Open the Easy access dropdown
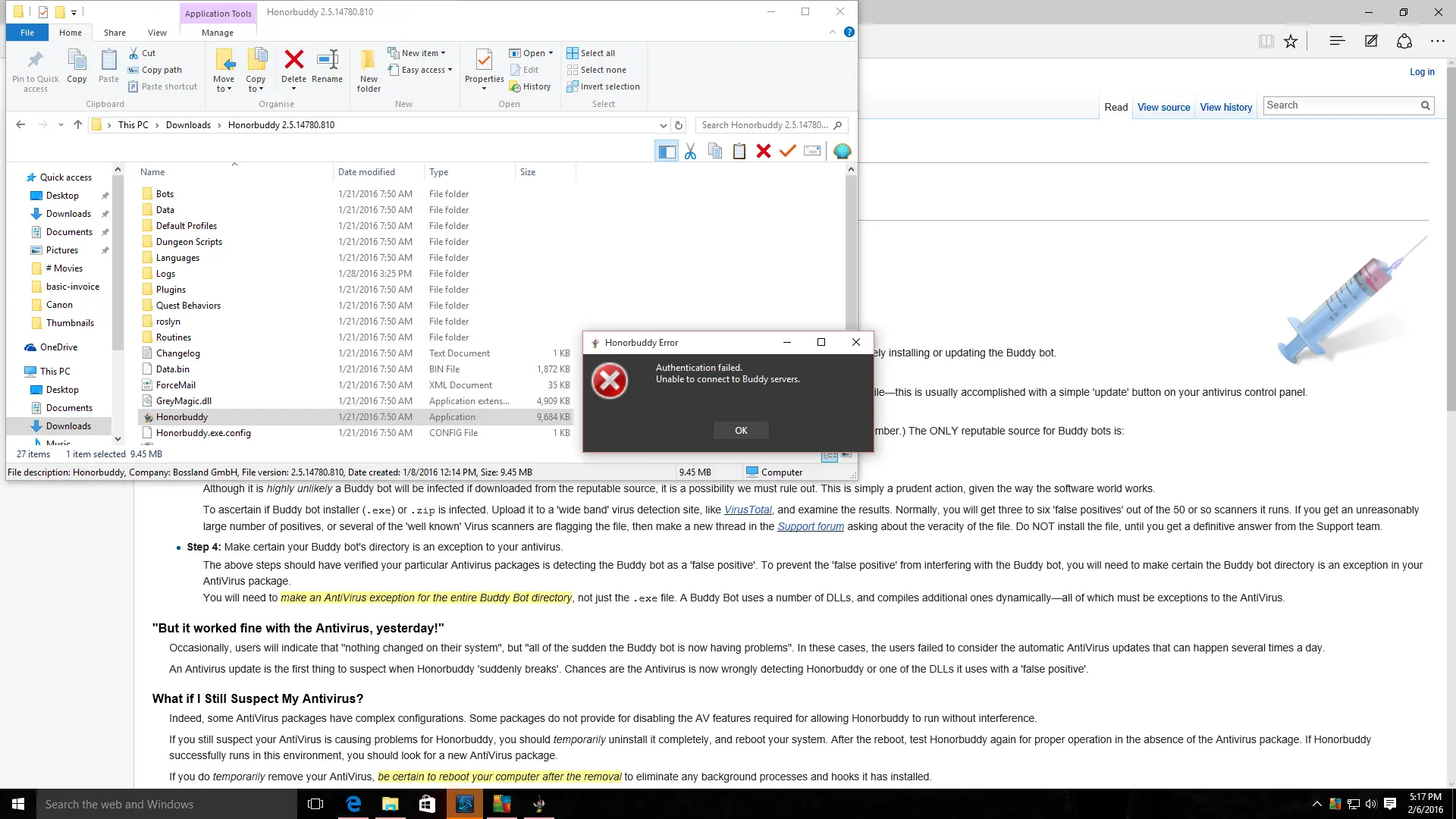 point(420,70)
